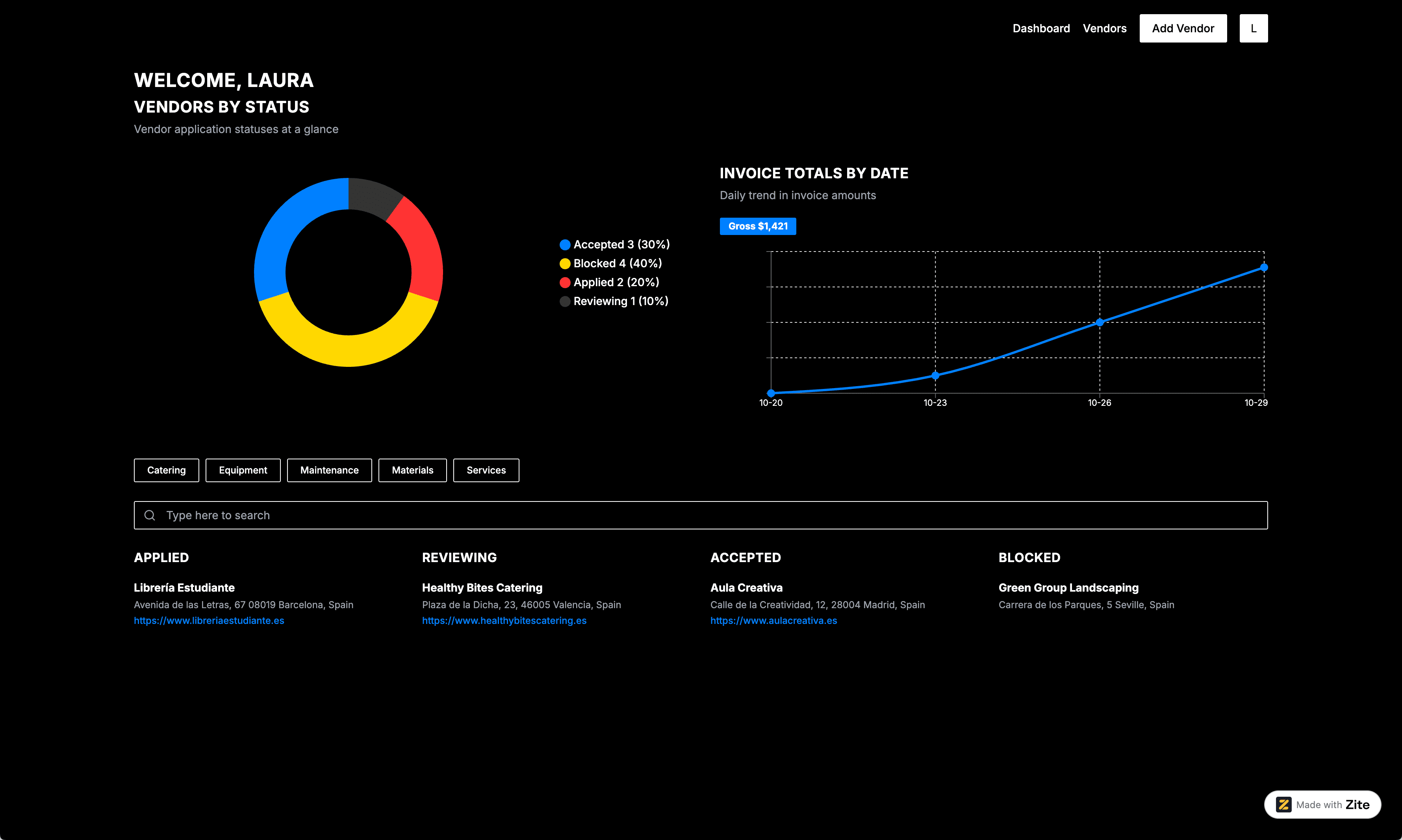Open the L user avatar
Image resolution: width=1402 pixels, height=840 pixels.
pyautogui.click(x=1253, y=28)
